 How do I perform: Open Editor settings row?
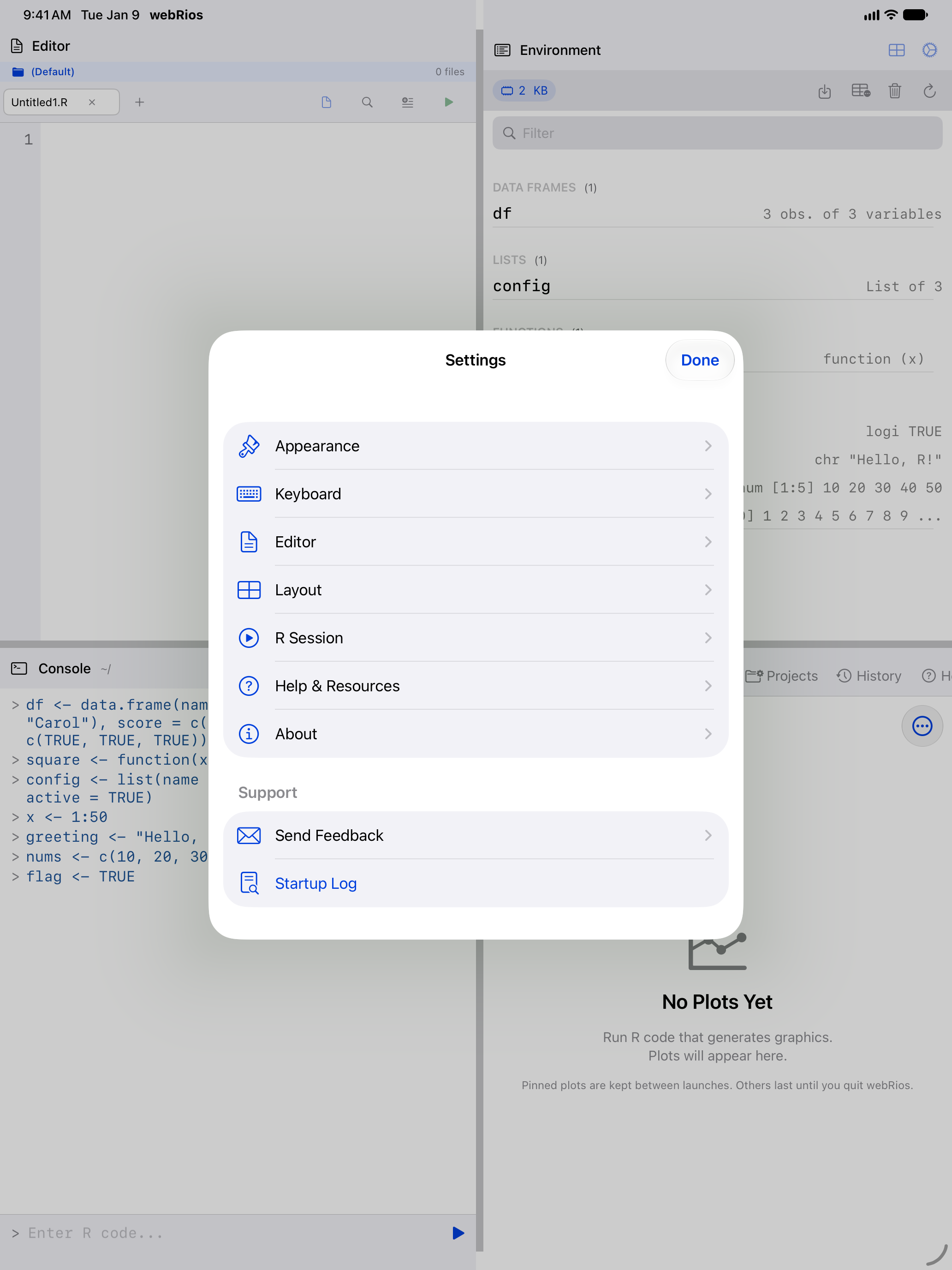(476, 542)
